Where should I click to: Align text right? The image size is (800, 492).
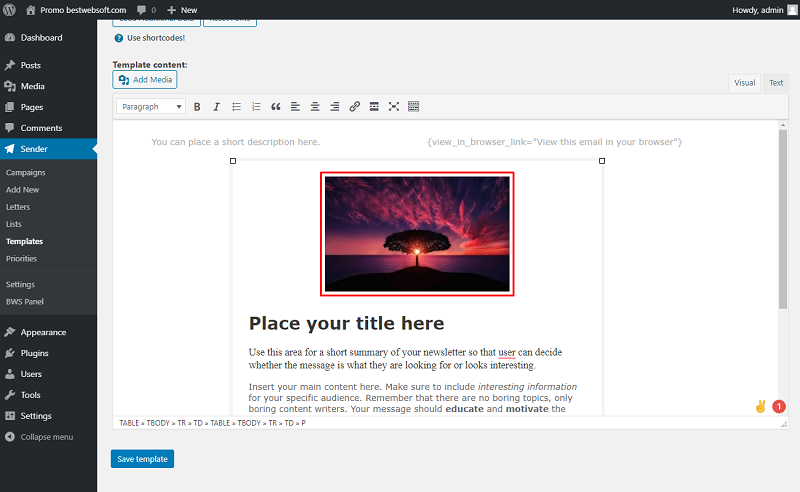point(335,107)
